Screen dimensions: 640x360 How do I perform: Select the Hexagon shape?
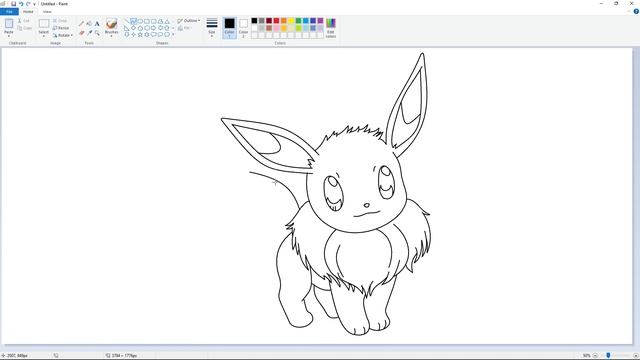147,28
